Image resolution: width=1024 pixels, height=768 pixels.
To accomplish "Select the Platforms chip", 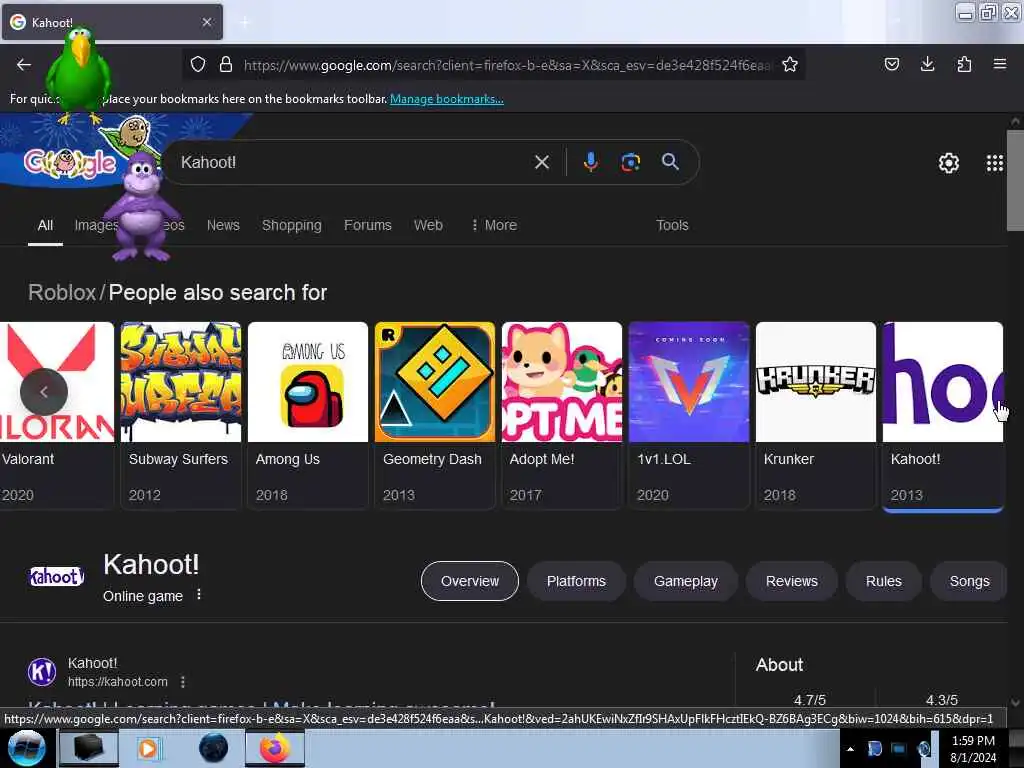I will (576, 581).
